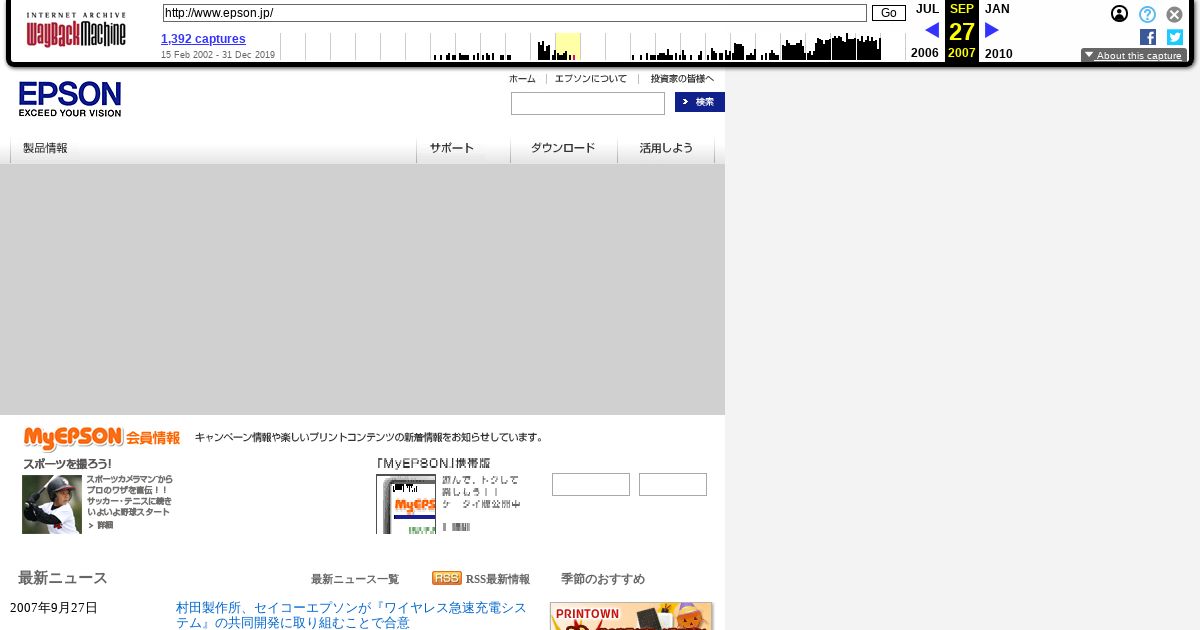
Task: Open RSS最新情報 link
Action: [x=498, y=579]
